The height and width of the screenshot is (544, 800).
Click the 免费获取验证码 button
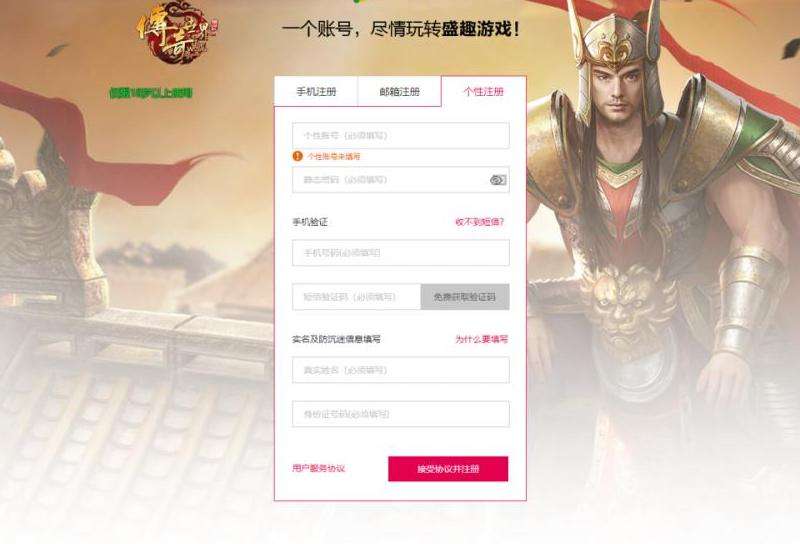click(465, 297)
